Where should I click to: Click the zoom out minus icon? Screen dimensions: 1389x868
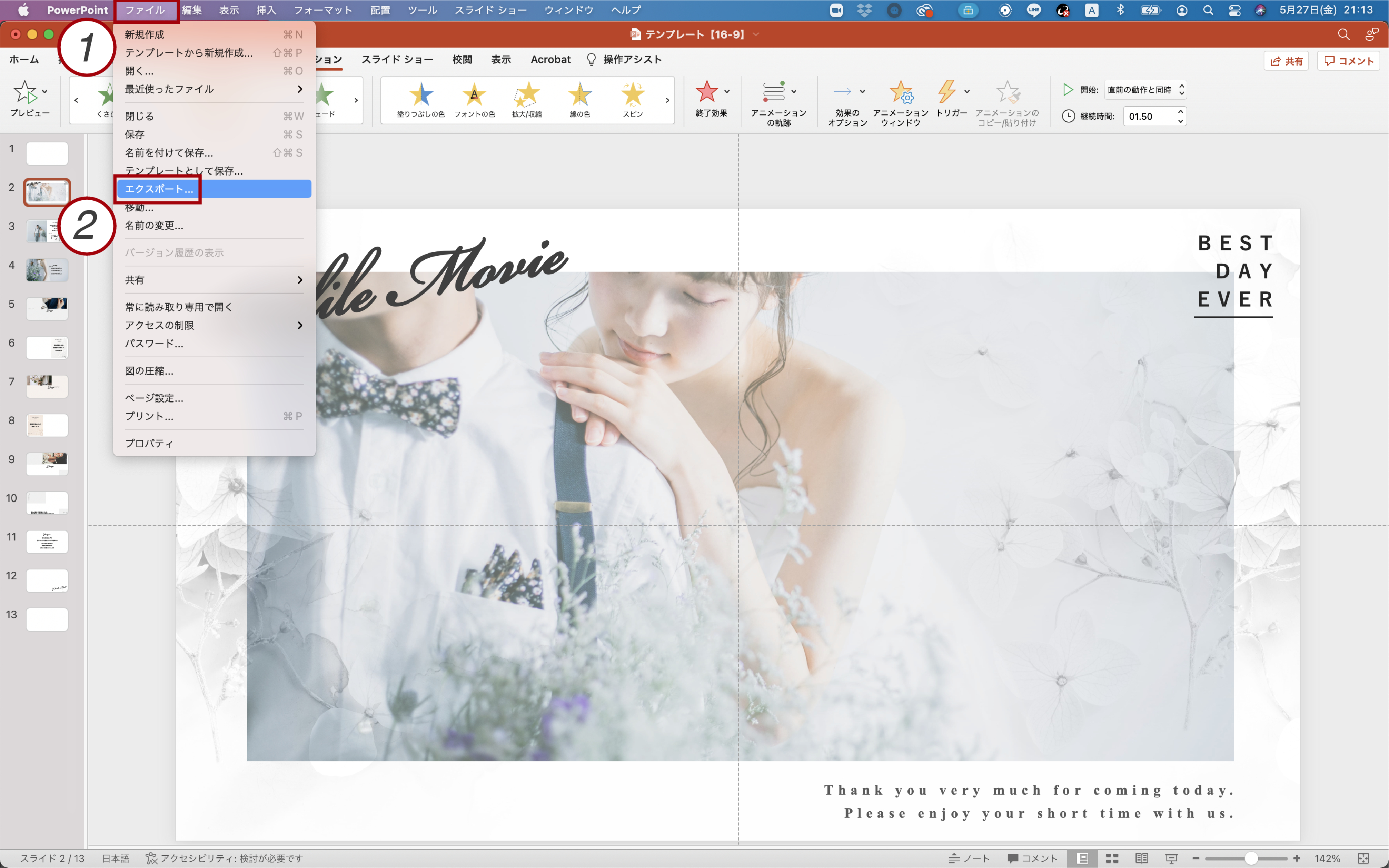(1195, 858)
